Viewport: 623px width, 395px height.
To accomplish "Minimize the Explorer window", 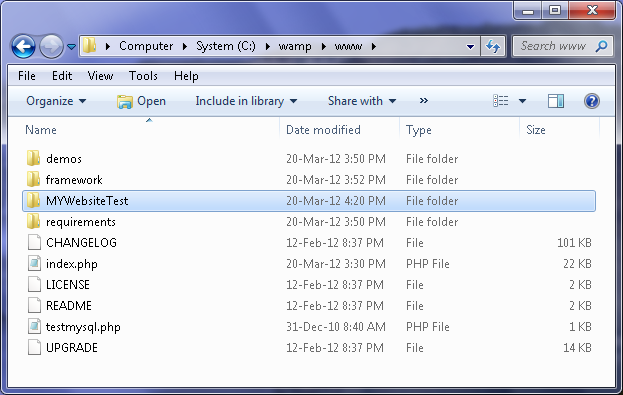I will point(528,11).
